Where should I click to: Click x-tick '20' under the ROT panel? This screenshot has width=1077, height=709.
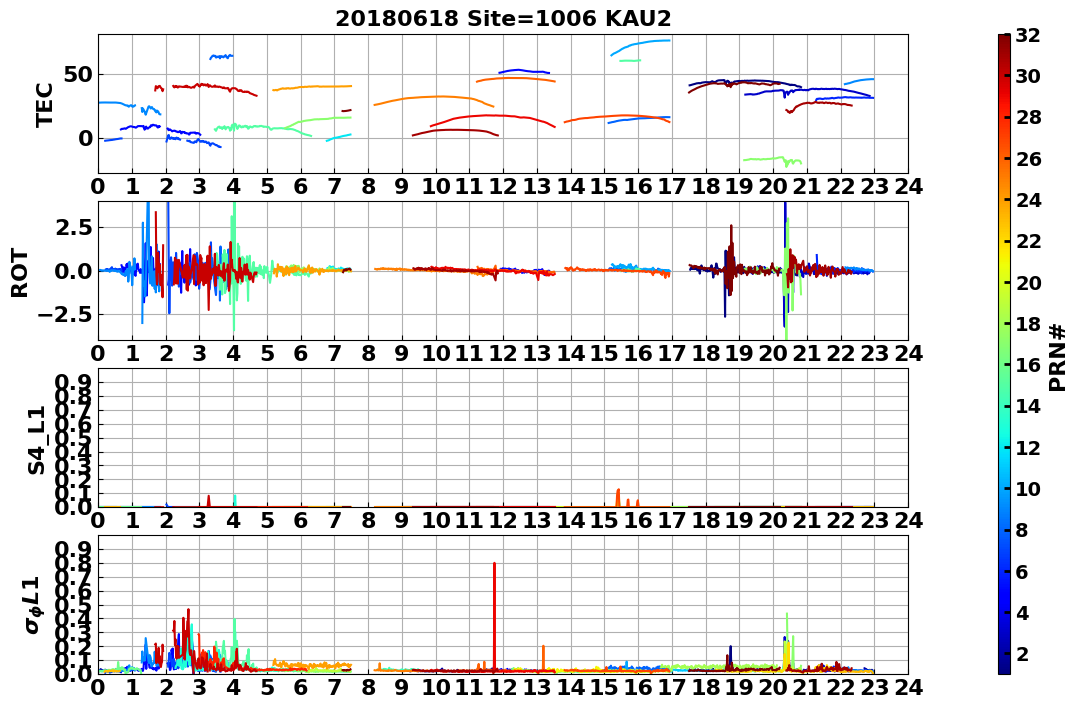click(773, 353)
